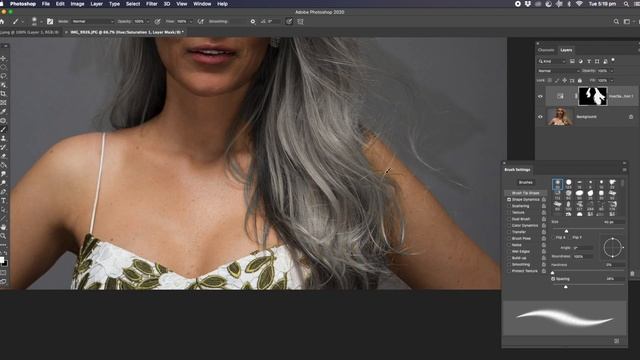
Task: Open the layer filter Kind dropdown
Action: point(552,61)
